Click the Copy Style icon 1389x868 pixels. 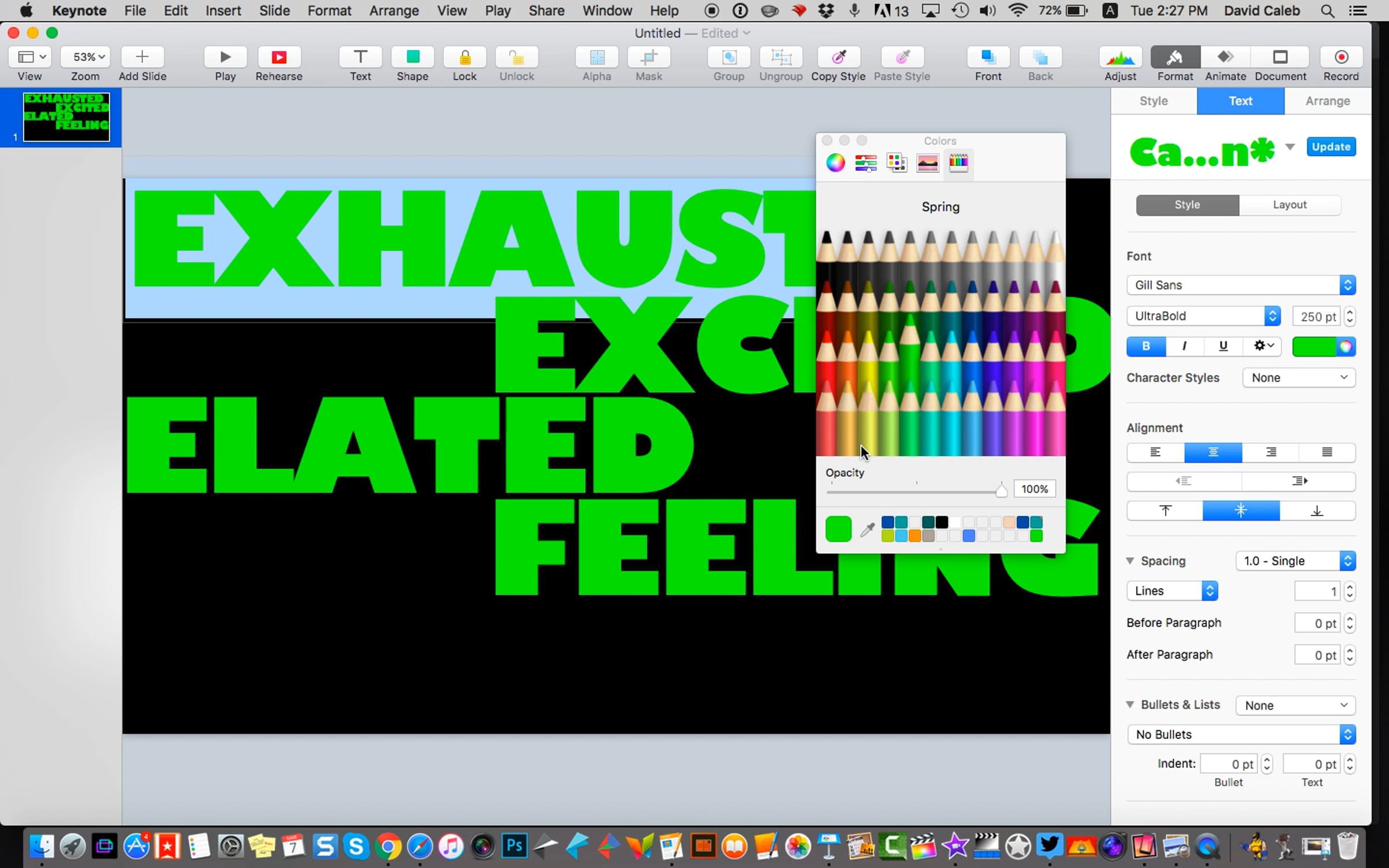point(837,57)
